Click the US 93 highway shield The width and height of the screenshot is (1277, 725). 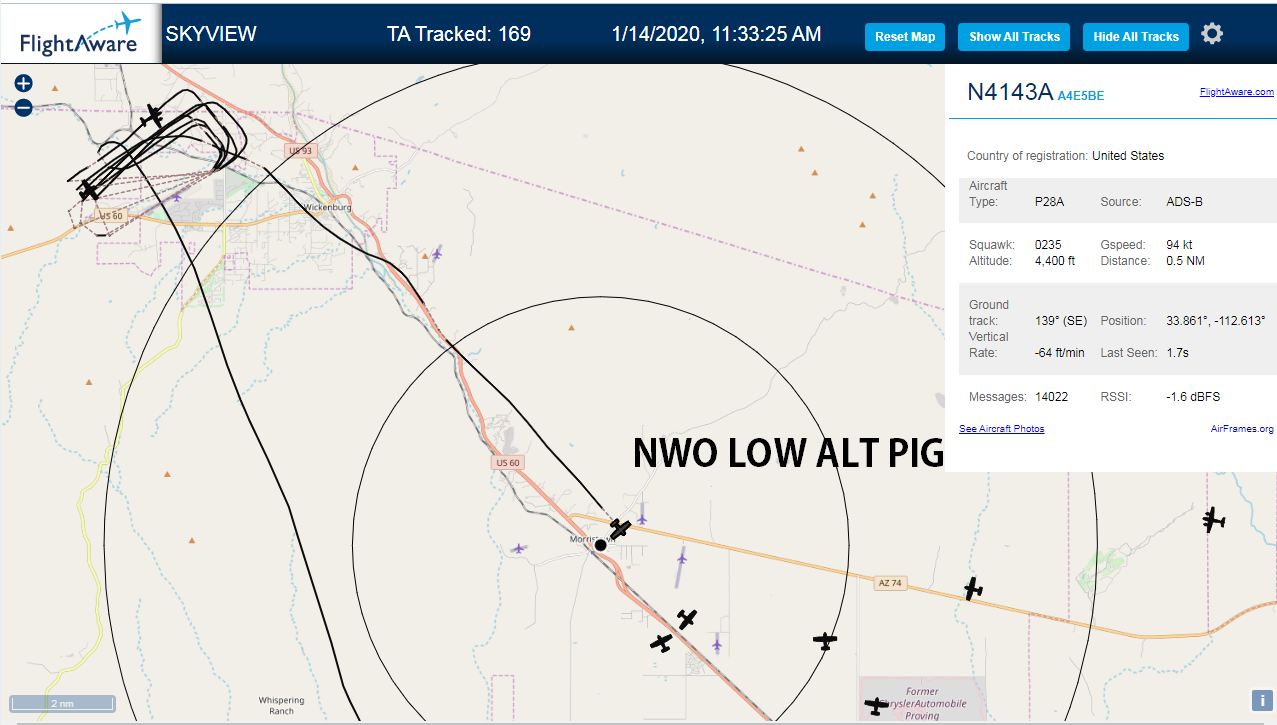pos(299,151)
